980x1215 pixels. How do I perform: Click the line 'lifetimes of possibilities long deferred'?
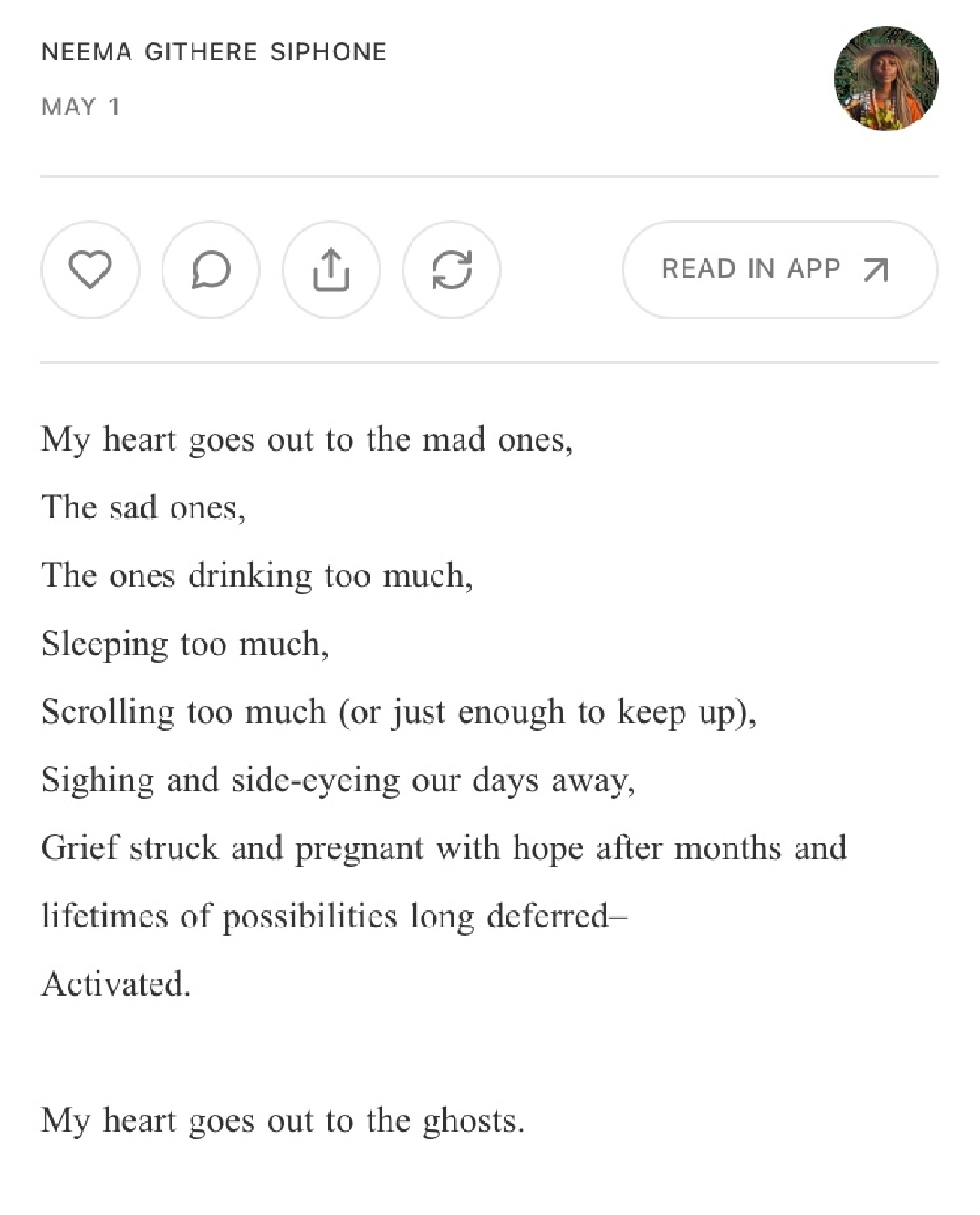[x=333, y=916]
